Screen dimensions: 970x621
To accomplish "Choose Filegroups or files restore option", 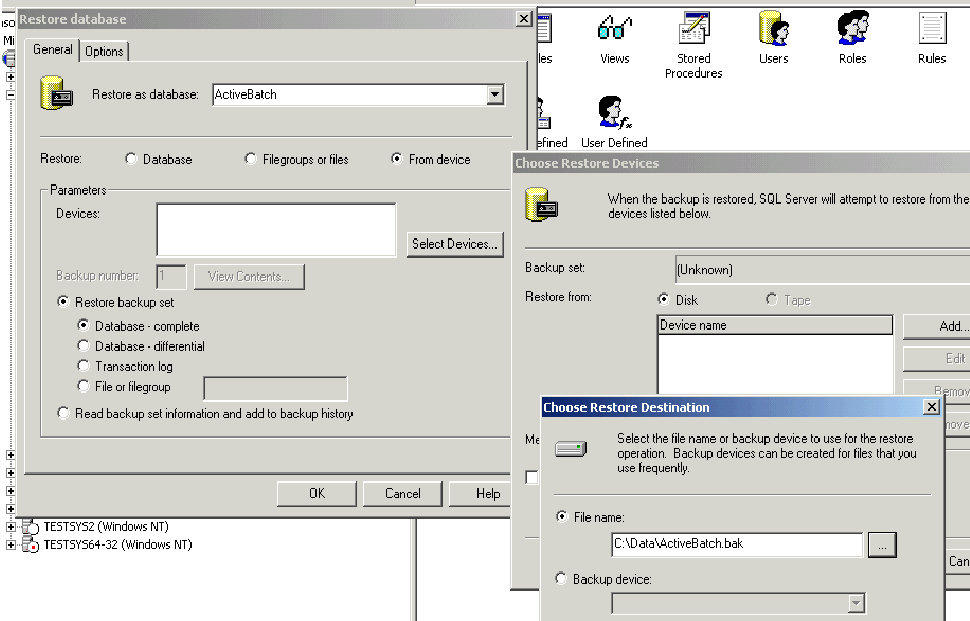I will coord(251,159).
